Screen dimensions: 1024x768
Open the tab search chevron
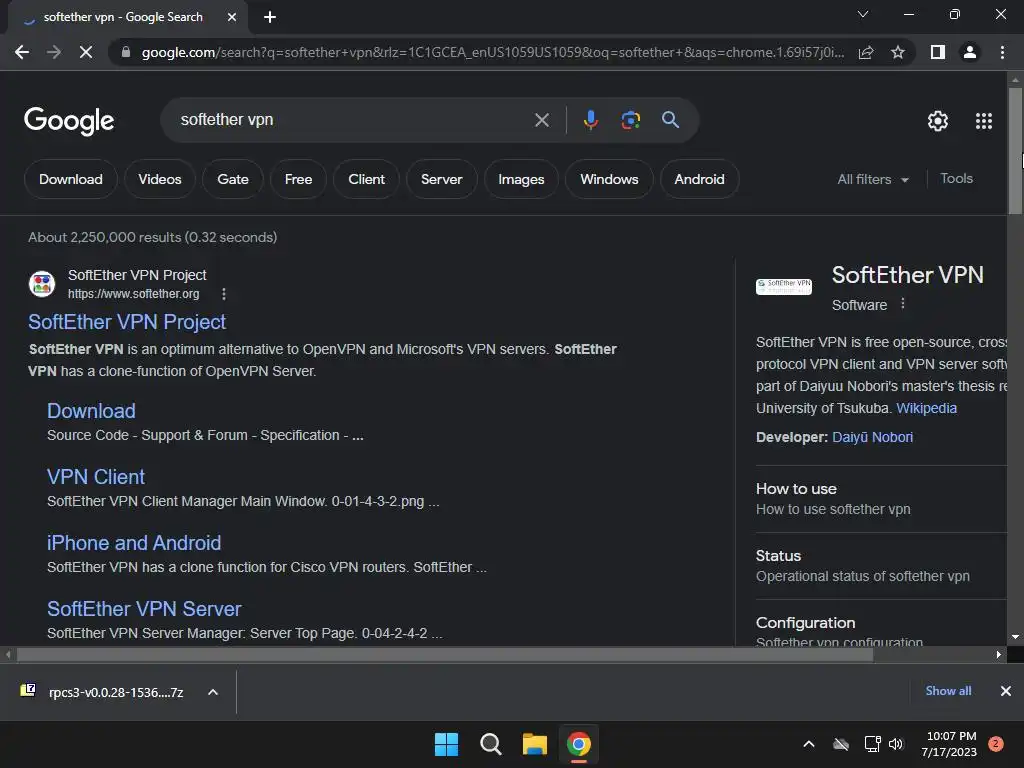[x=863, y=14]
